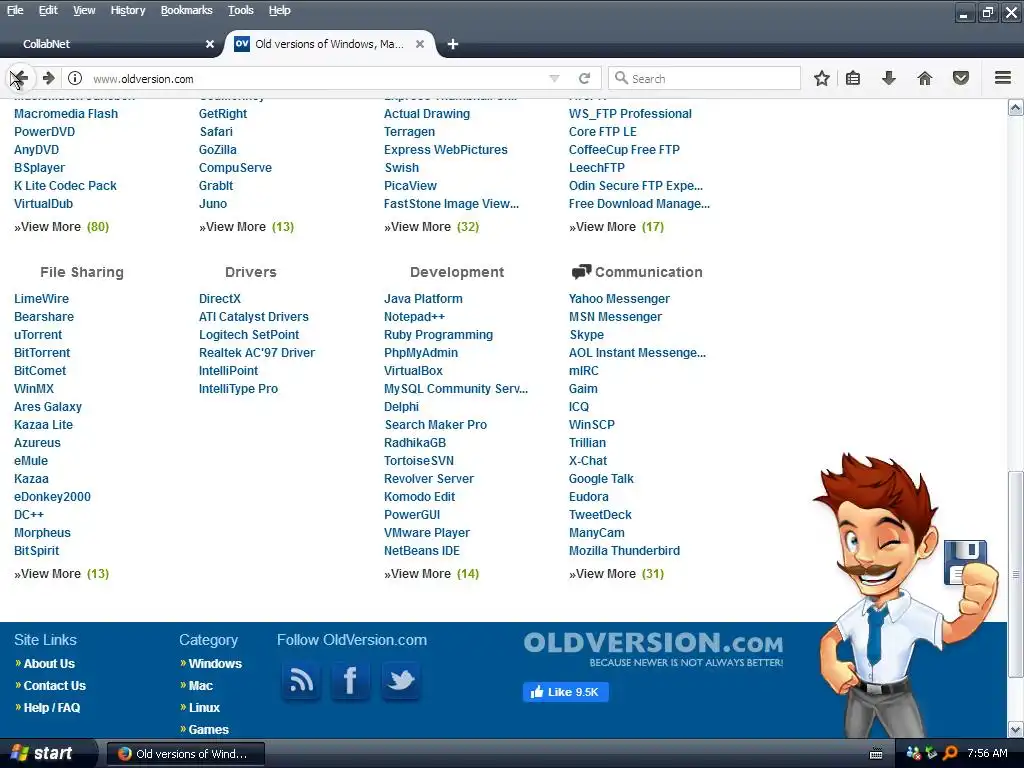1024x768 pixels.
Task: Open the Edit menu
Action: coord(48,10)
